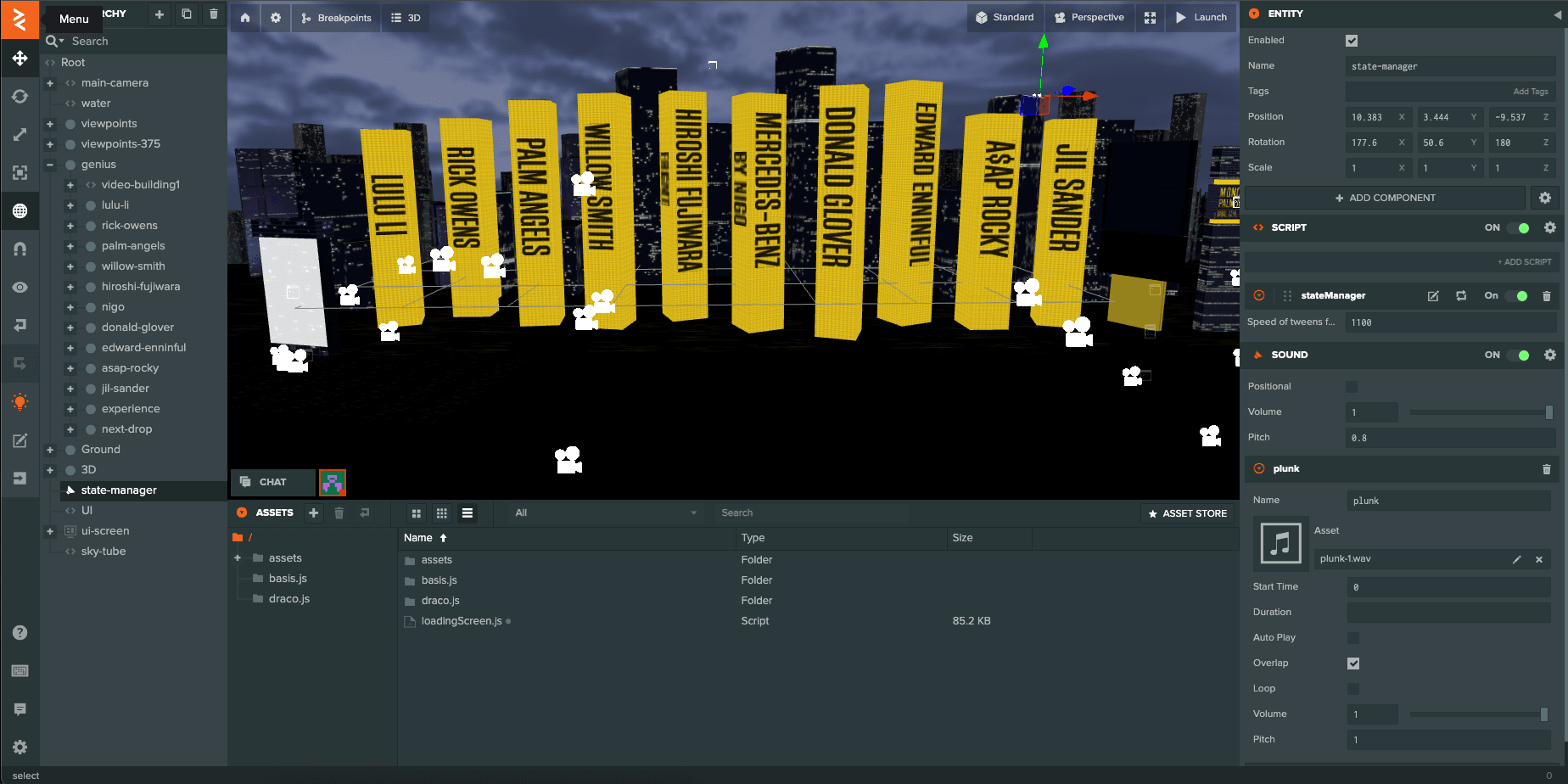Image resolution: width=1568 pixels, height=784 pixels.
Task: Expand the ui-screen entity
Action: click(x=50, y=531)
